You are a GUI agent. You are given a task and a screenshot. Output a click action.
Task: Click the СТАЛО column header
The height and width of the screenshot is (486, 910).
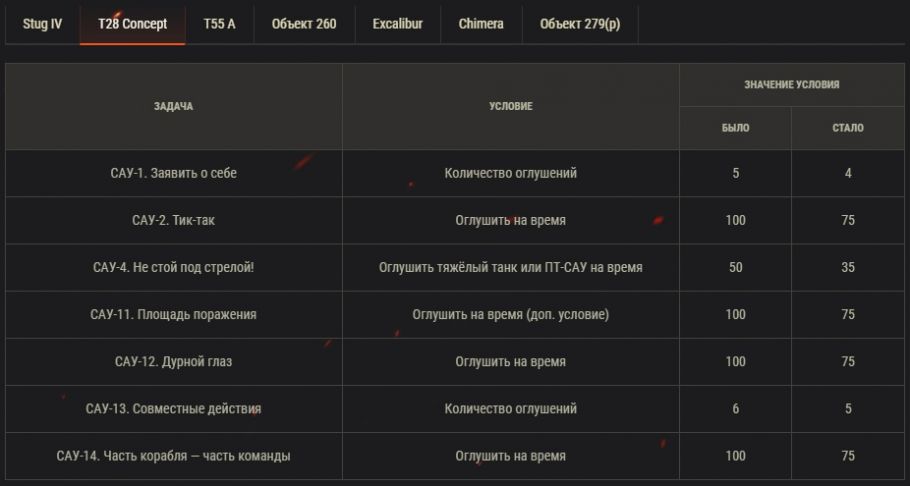pos(848,128)
